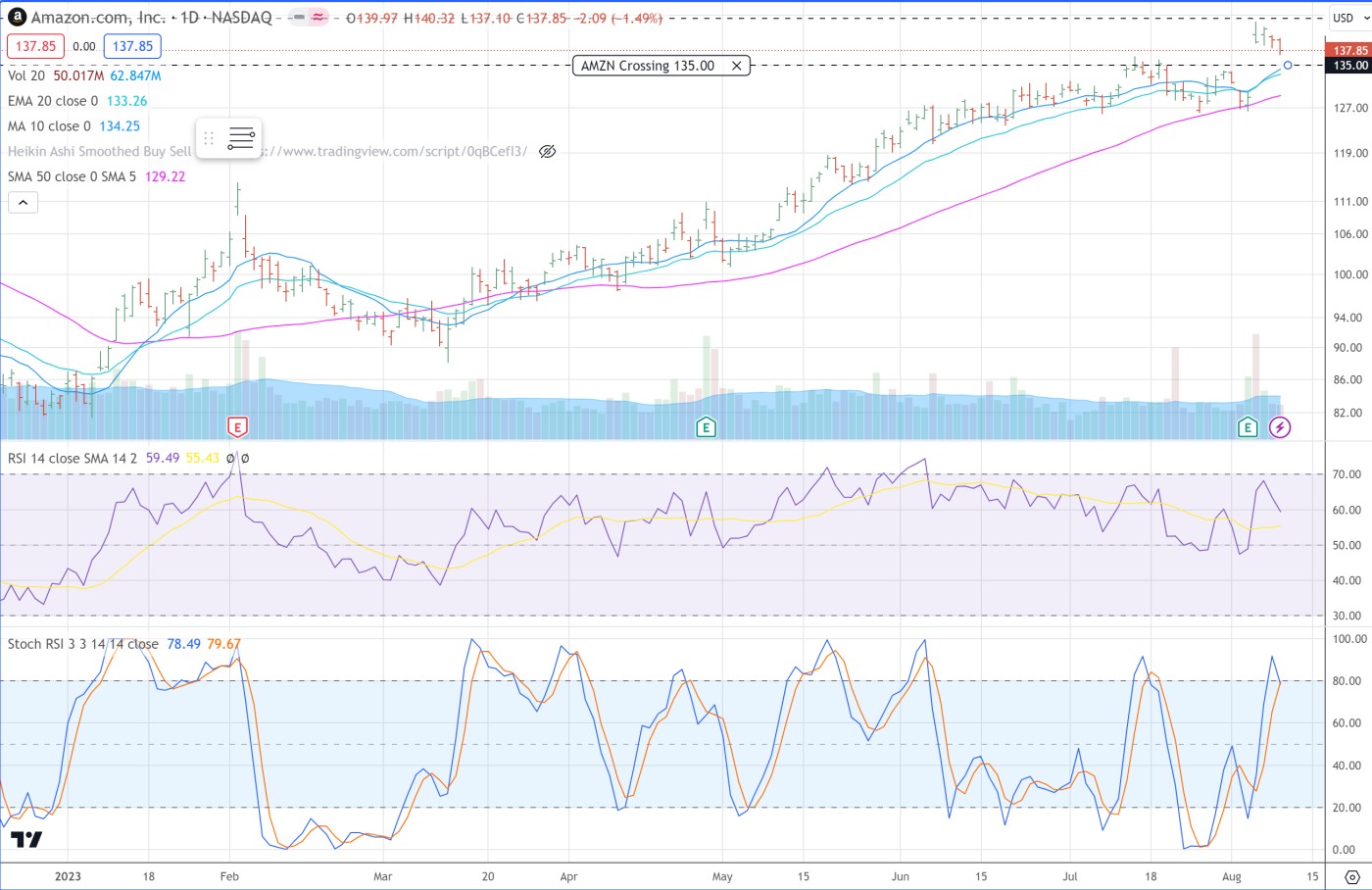Select the MA 10 close 0 legend

(x=49, y=126)
